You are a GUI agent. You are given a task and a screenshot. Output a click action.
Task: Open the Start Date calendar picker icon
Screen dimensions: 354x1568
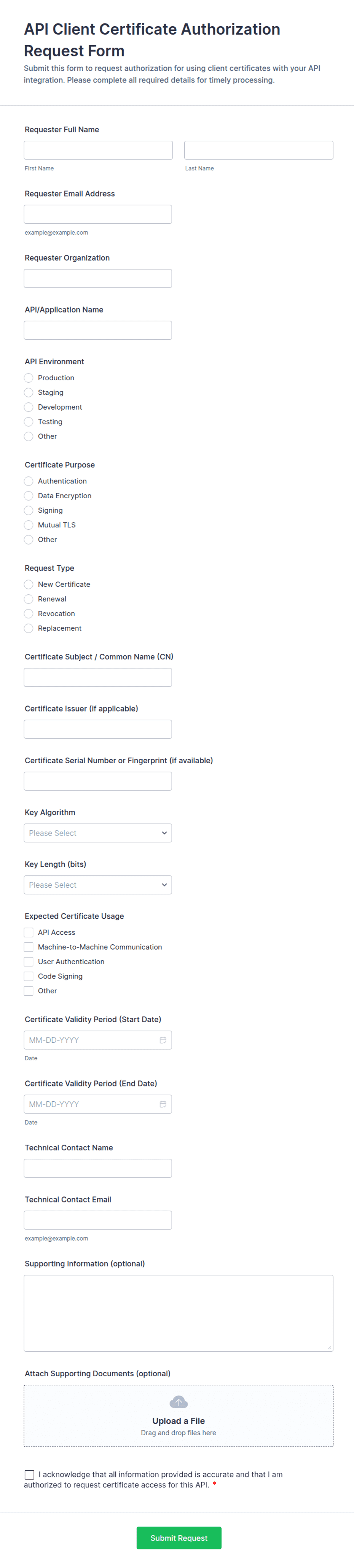163,1040
